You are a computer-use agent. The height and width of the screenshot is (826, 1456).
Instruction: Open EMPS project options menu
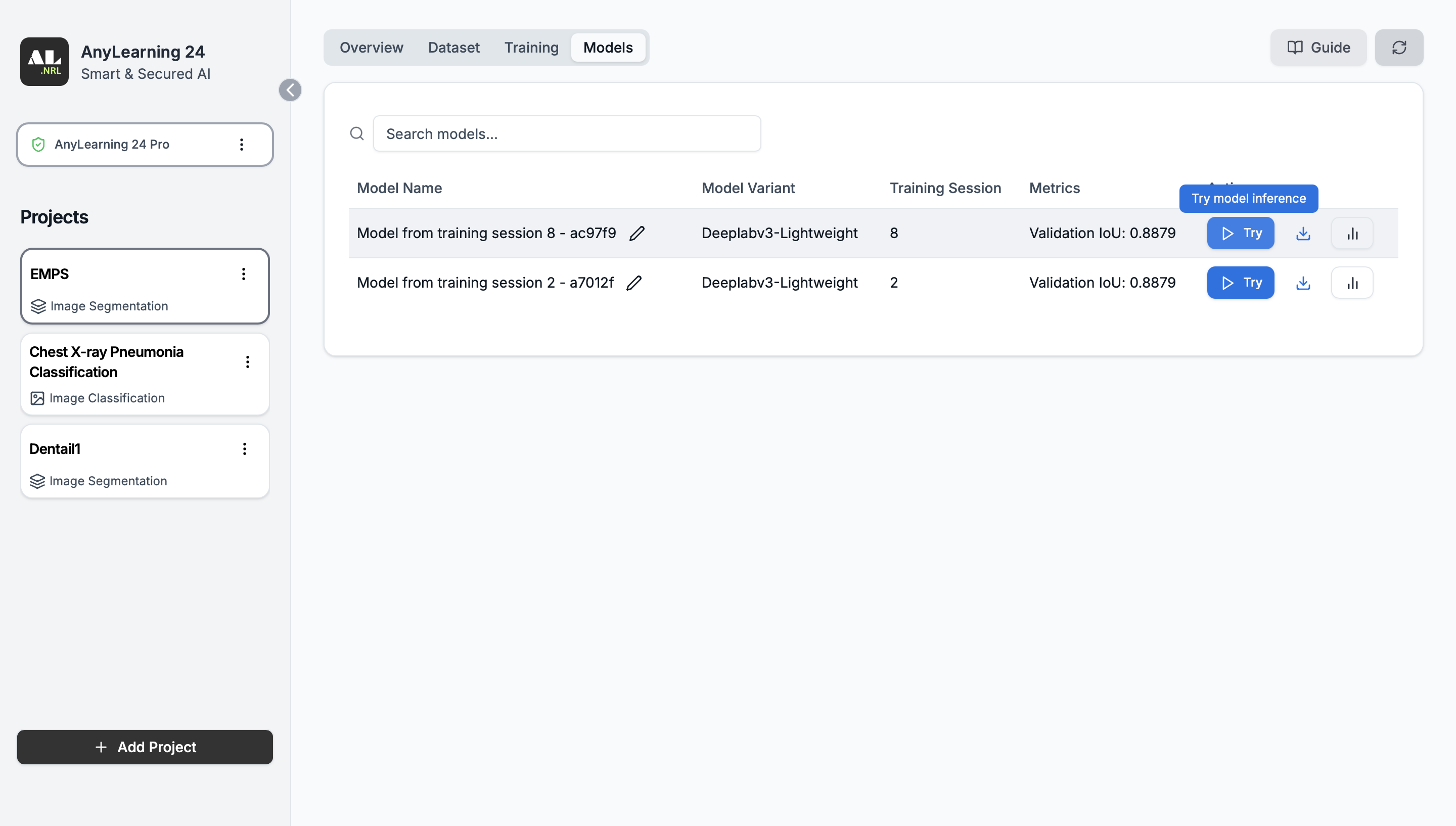click(x=243, y=274)
